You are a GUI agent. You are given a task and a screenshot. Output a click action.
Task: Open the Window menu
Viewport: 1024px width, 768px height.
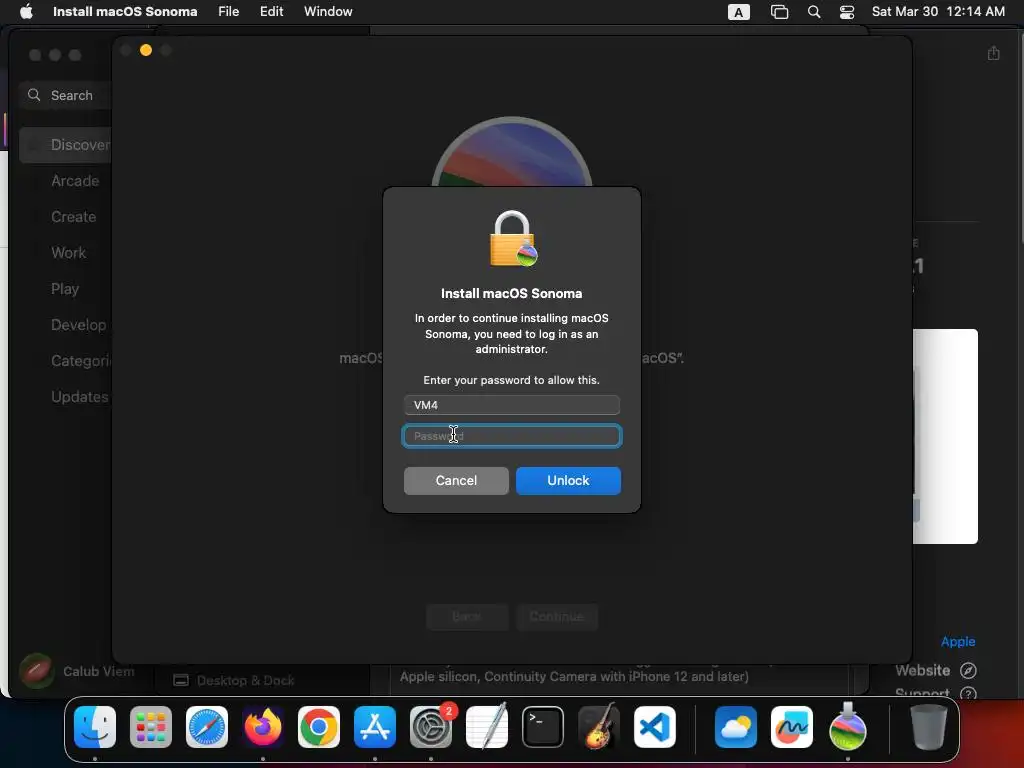(x=328, y=11)
